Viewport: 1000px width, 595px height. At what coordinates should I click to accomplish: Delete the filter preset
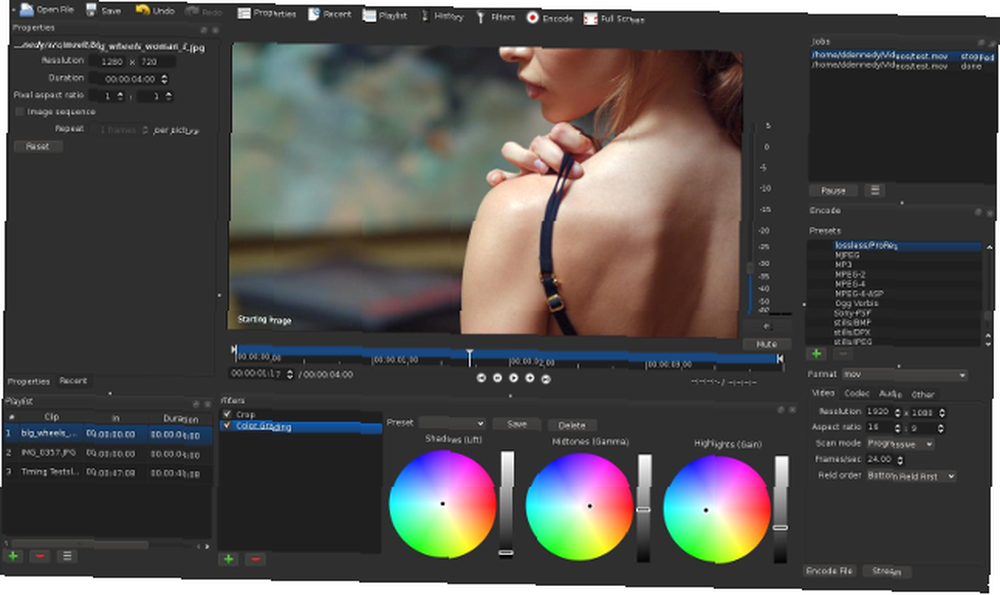coord(571,425)
